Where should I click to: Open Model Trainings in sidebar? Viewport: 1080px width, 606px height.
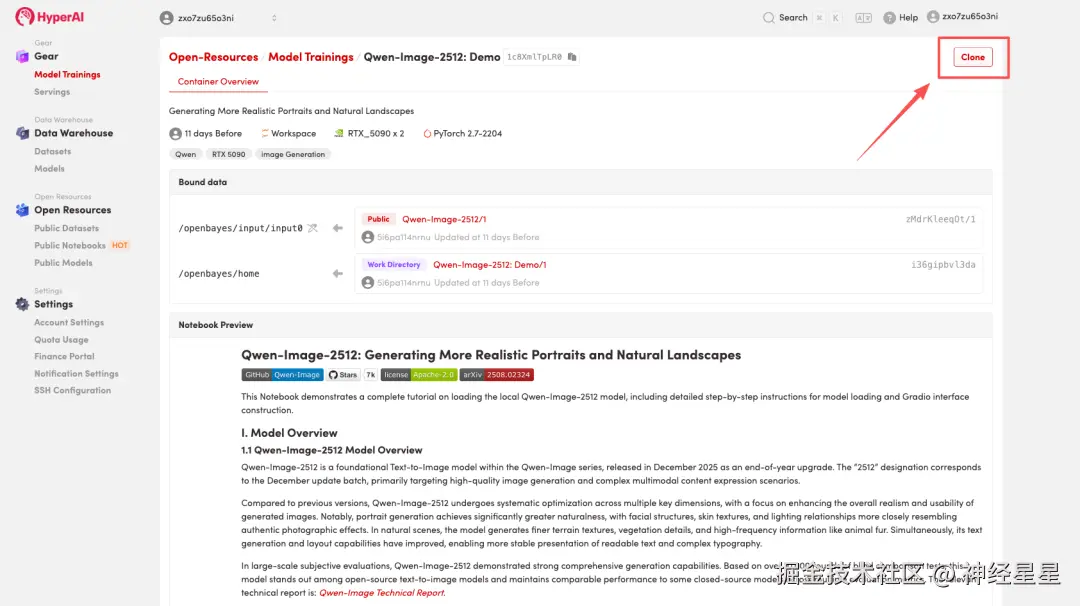point(68,74)
